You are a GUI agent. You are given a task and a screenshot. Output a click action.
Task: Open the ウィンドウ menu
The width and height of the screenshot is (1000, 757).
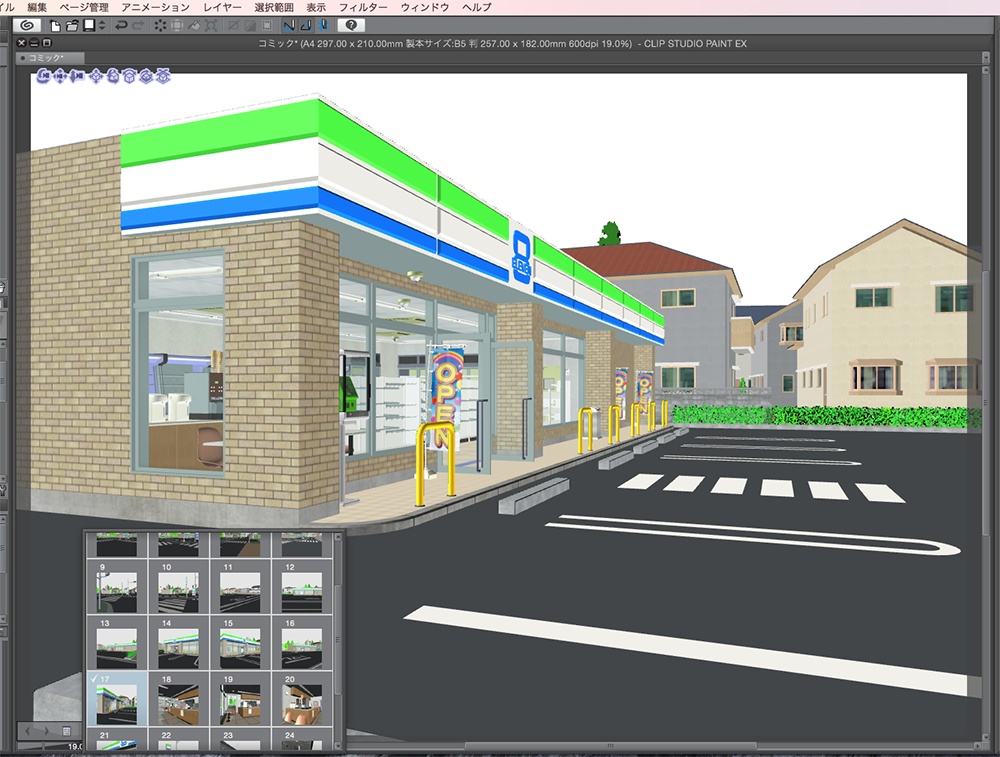point(424,7)
